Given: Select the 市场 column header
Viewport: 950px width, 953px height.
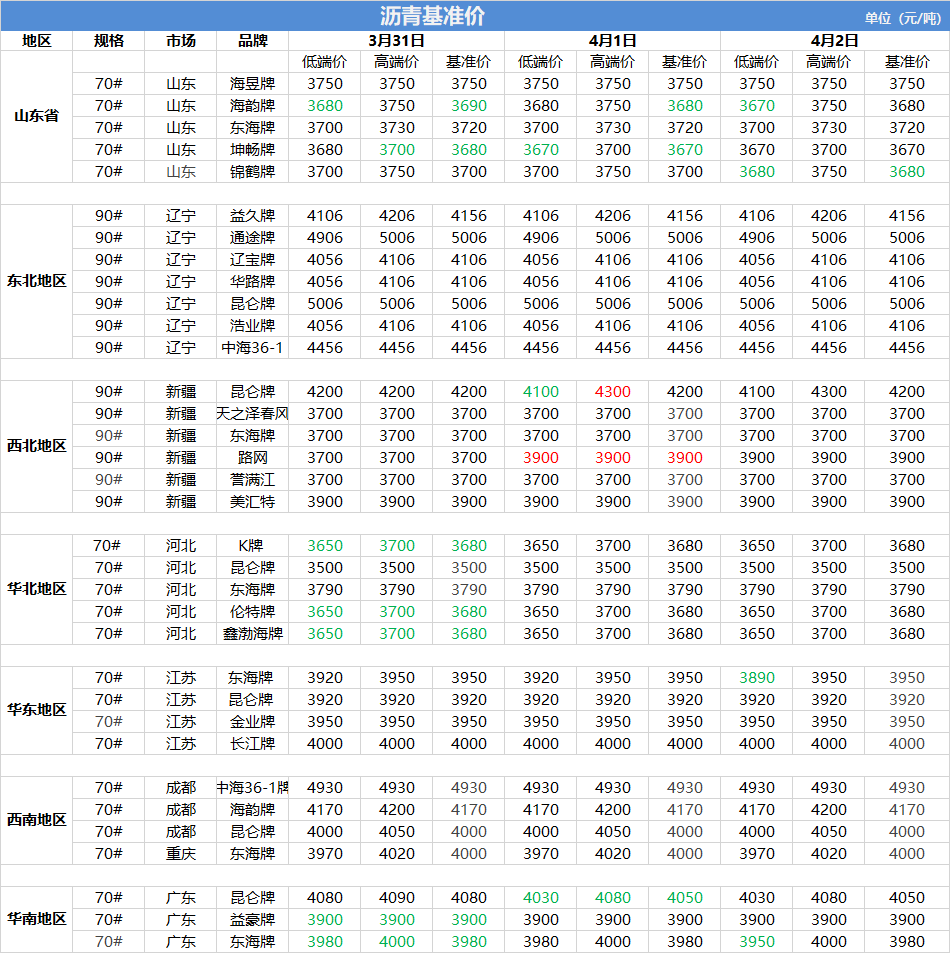Looking at the screenshot, I should 181,40.
